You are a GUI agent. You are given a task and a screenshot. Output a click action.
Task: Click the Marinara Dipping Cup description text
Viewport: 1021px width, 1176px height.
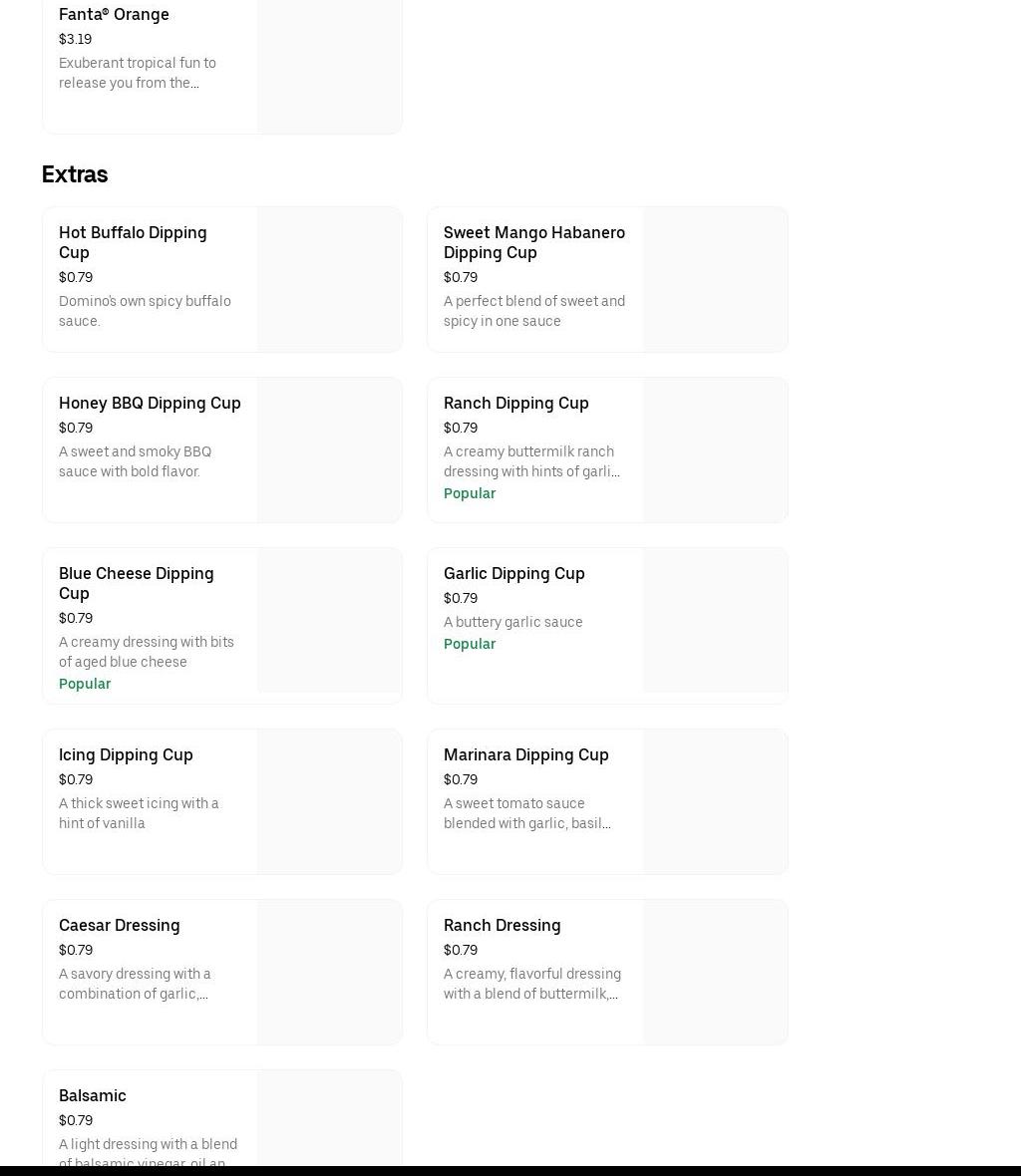coord(527,813)
